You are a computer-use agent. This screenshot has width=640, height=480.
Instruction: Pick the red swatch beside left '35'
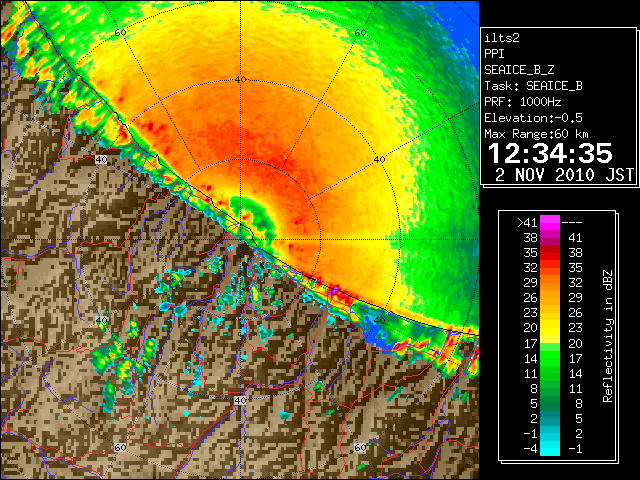(x=550, y=253)
